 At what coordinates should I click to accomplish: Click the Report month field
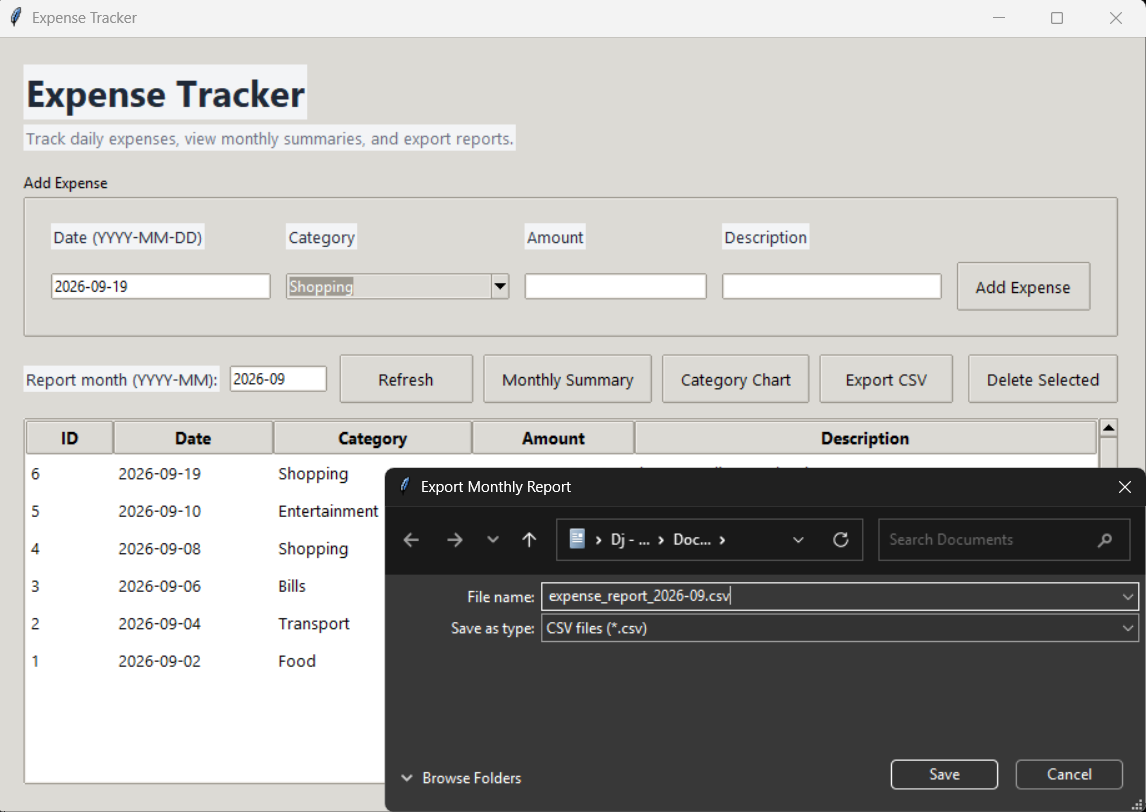pos(278,379)
